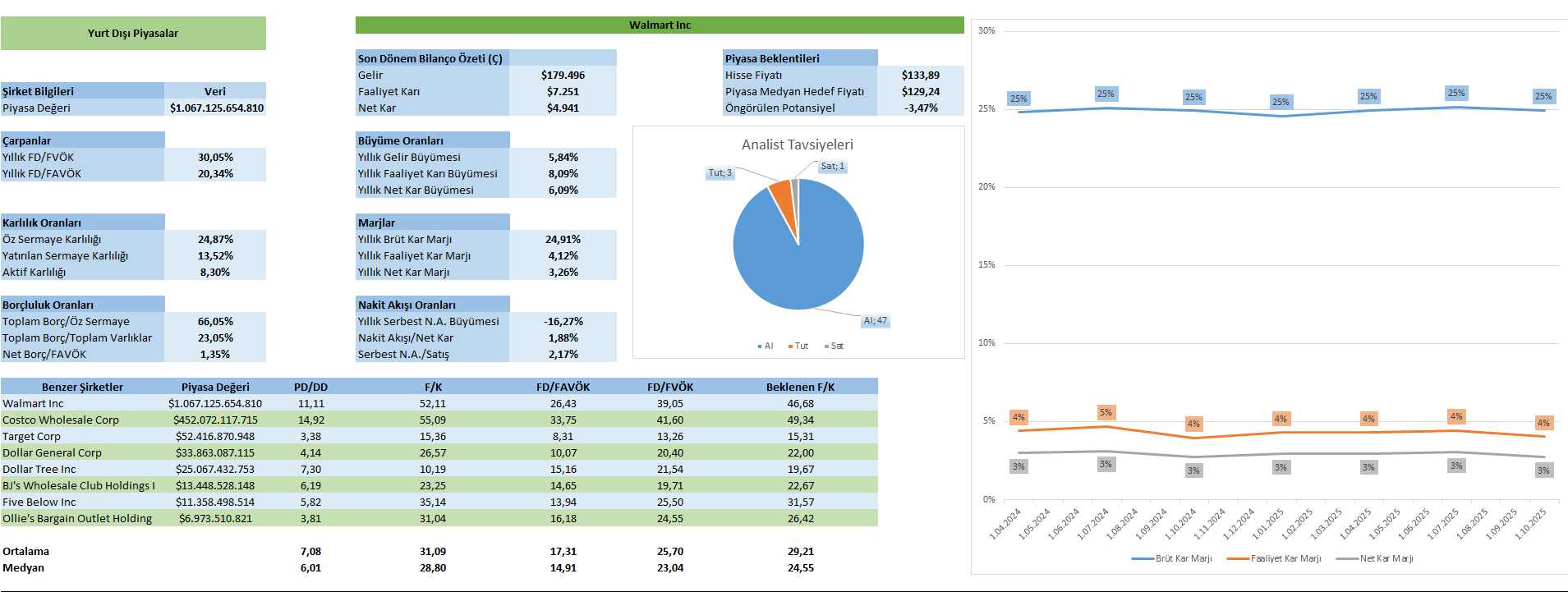Screen dimensions: 1568x592
Task: Select the Gelir value $179.496
Action: tap(563, 75)
